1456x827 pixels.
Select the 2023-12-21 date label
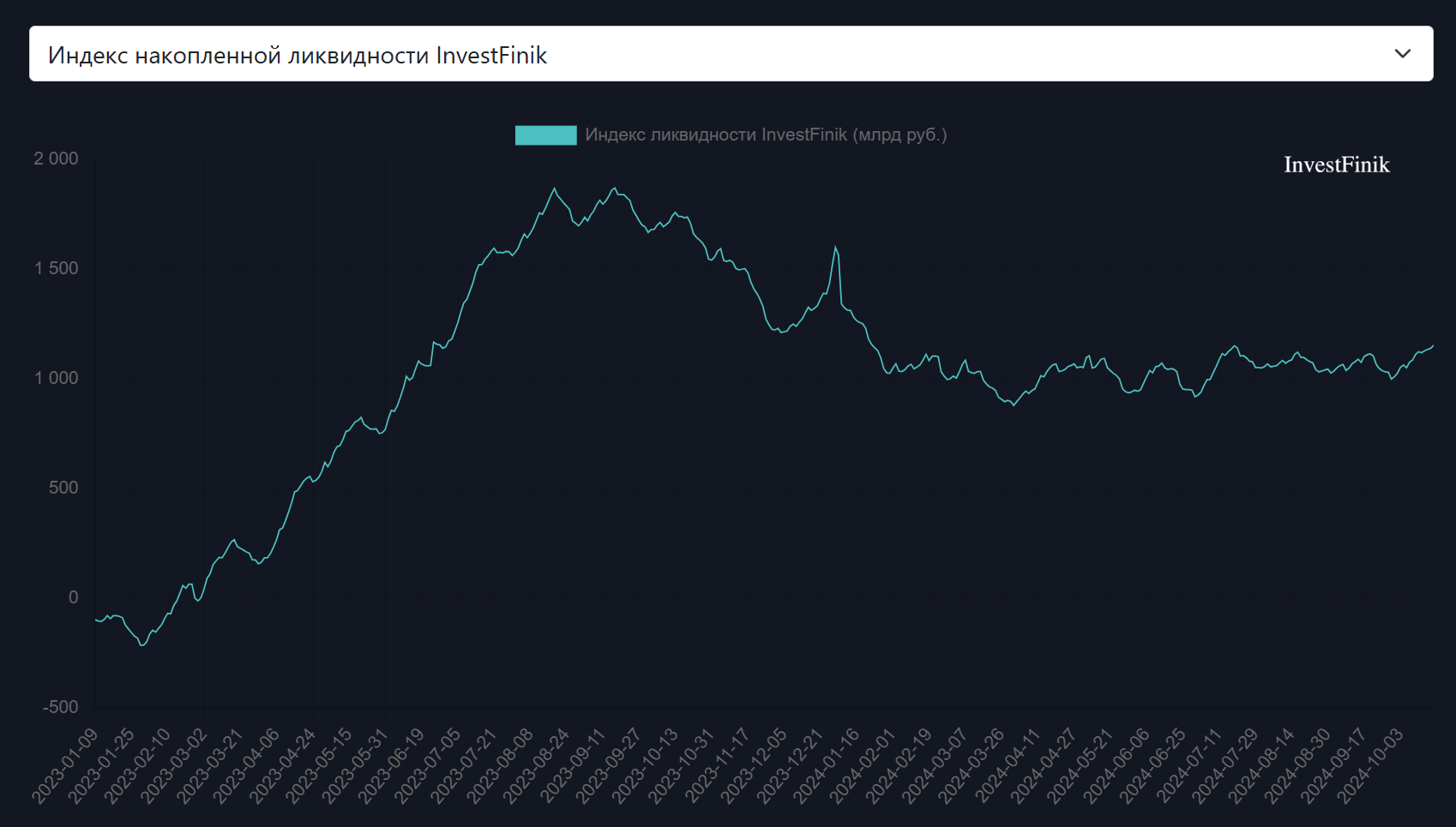[790, 766]
